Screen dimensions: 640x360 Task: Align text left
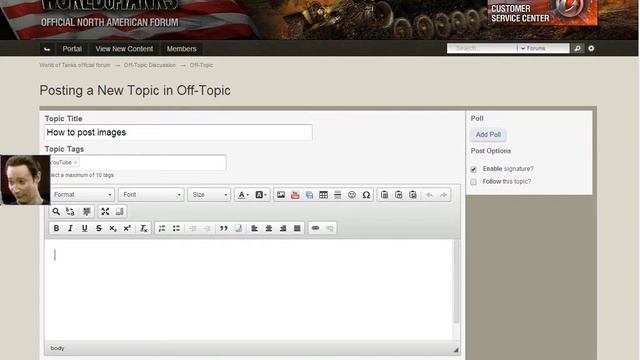pos(255,228)
